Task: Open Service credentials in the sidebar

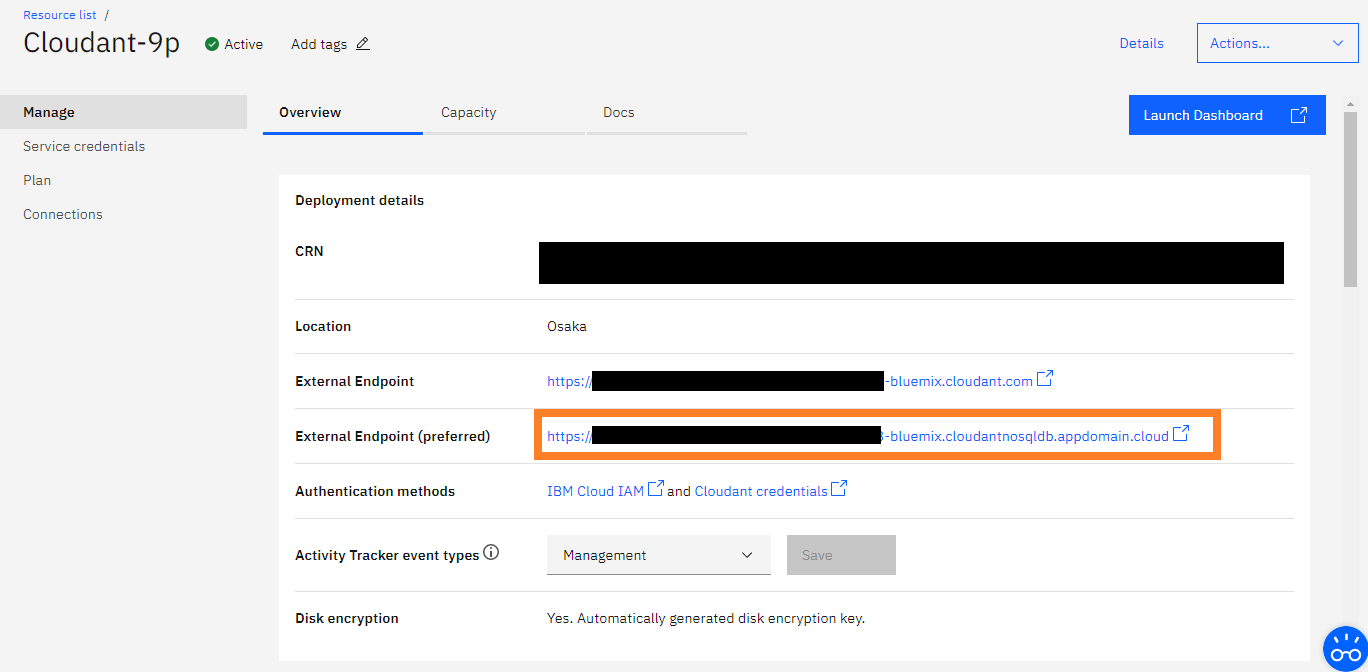Action: tap(84, 146)
